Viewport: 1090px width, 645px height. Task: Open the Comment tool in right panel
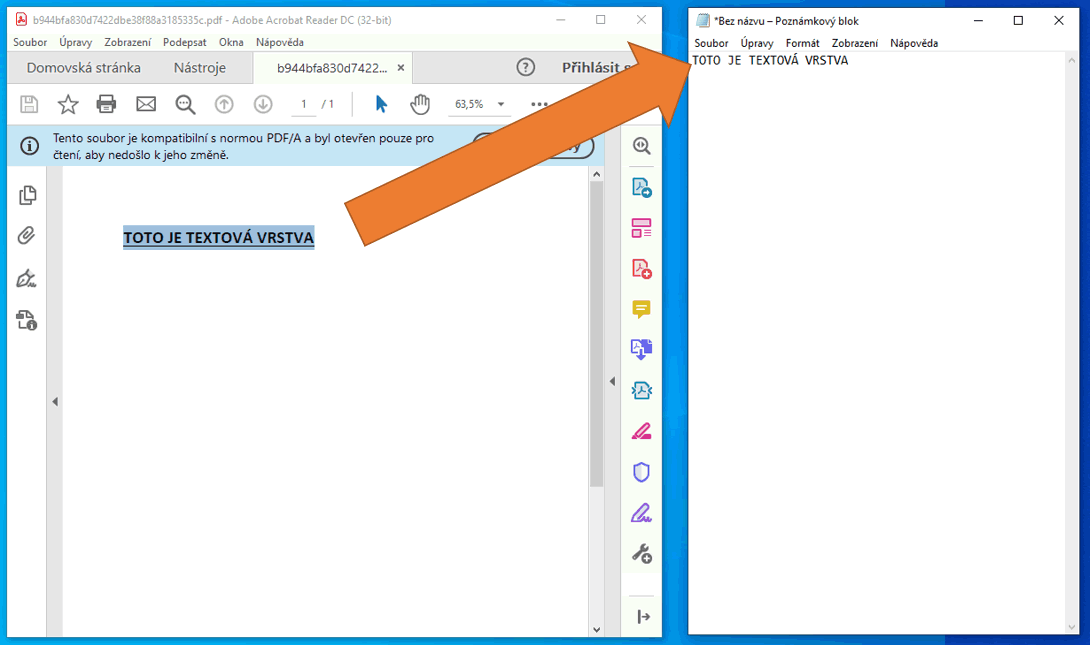coord(641,309)
